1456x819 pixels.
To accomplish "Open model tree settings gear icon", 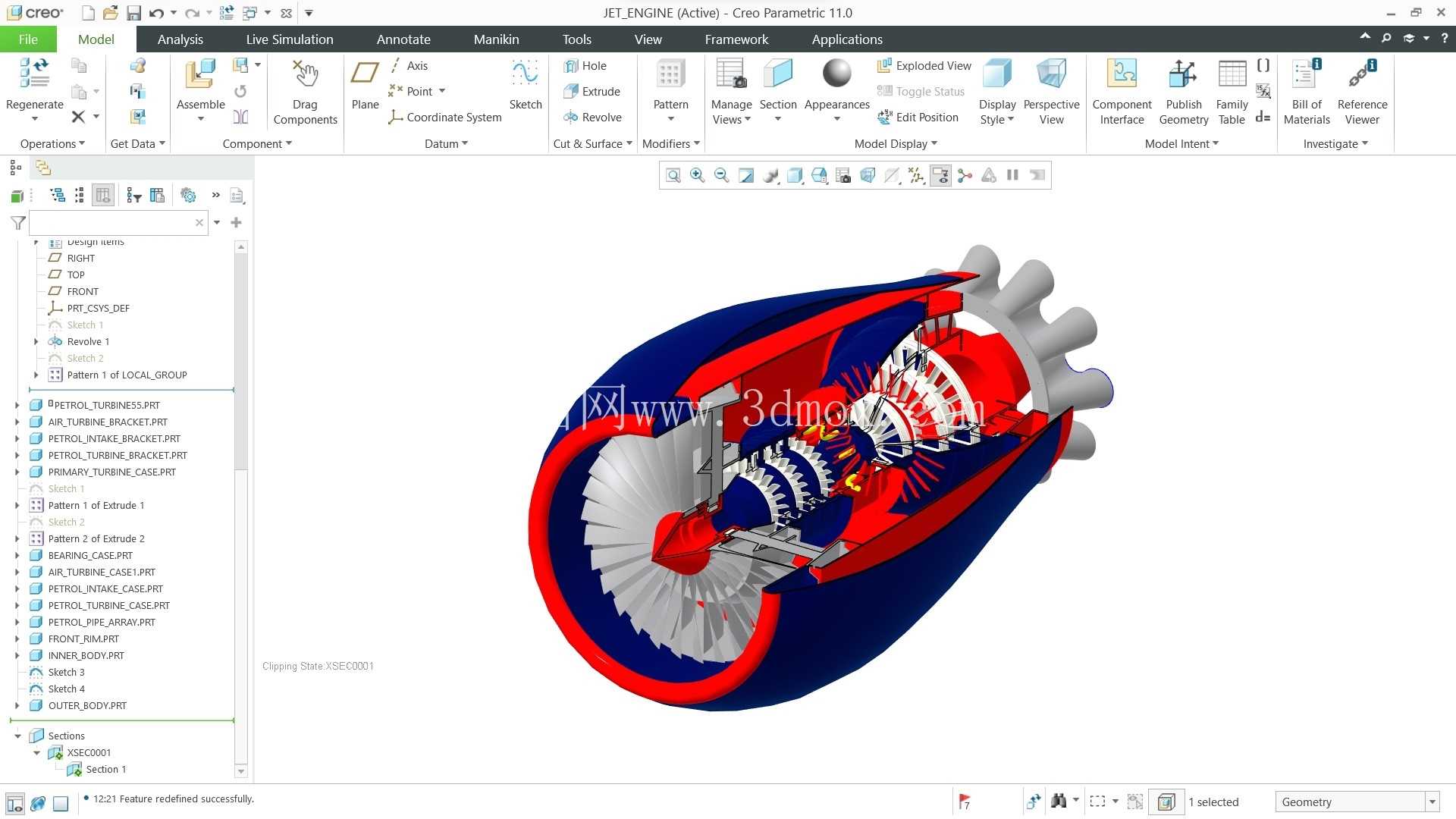I will pyautogui.click(x=188, y=196).
